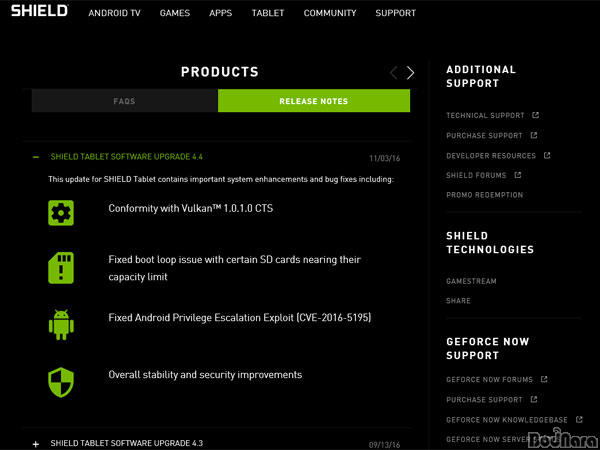Open the GeForce Now Forums link
This screenshot has height=450, width=600.
(489, 380)
